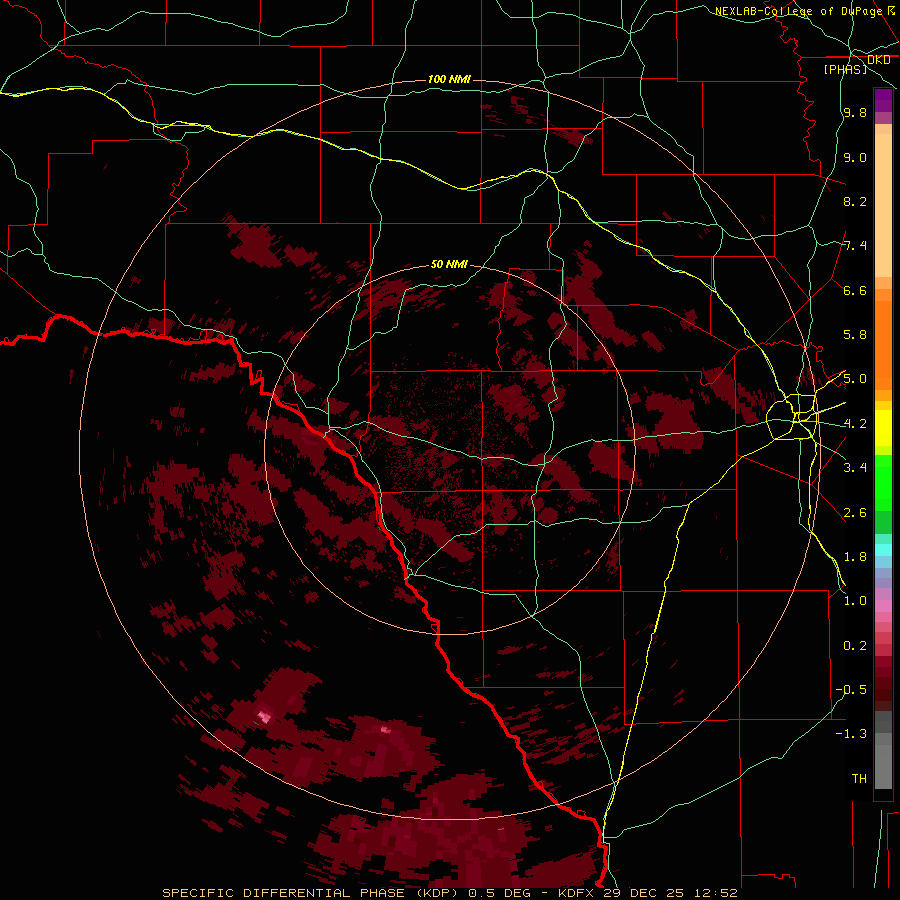Click the 9.8 value on the color scale
The image size is (900, 900).
[855, 112]
